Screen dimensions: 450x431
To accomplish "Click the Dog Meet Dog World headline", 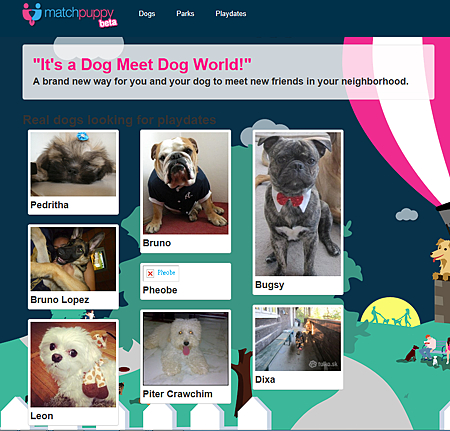I will click(142, 64).
